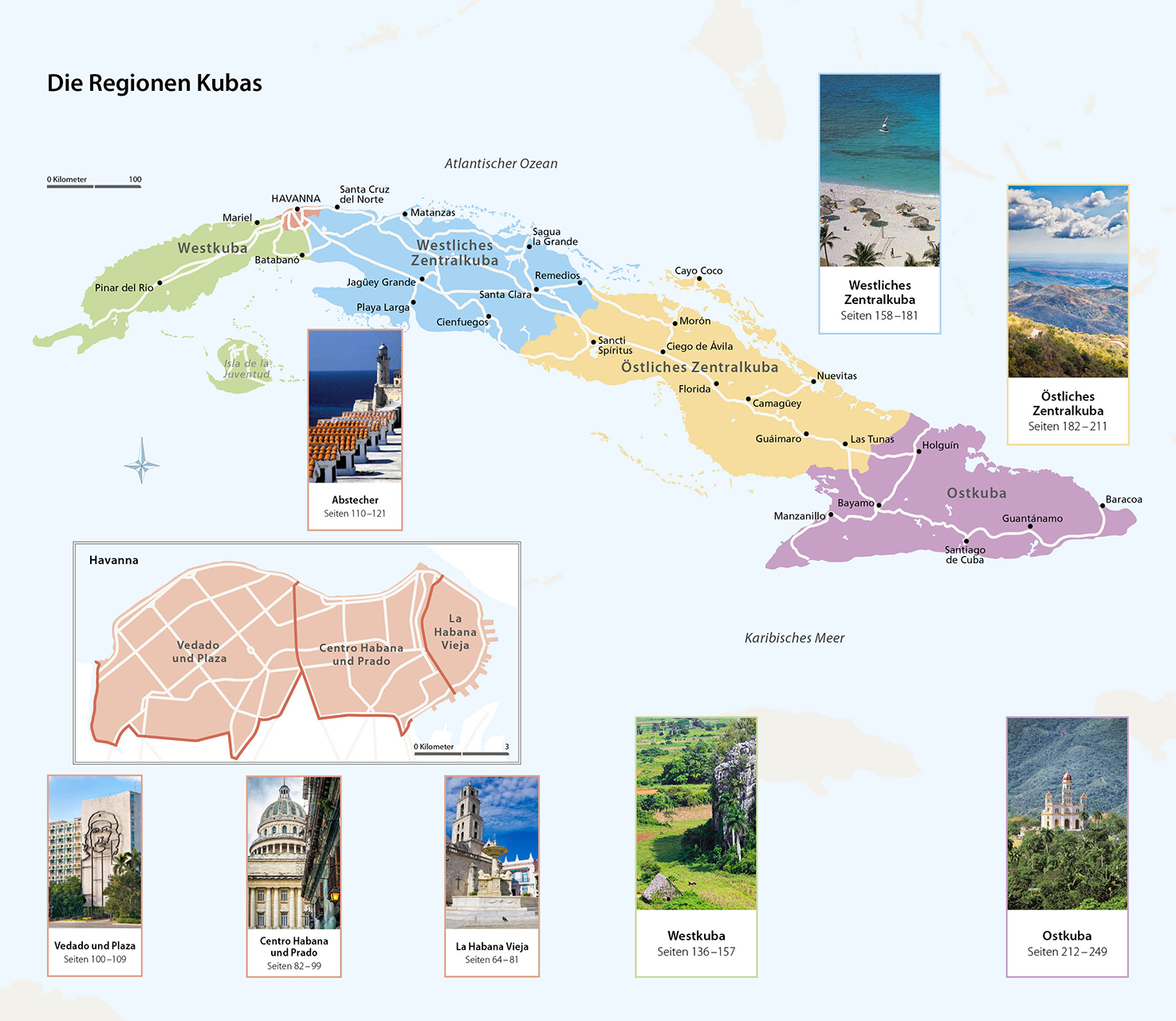Select La Habana Vieja district in inset
The image size is (1176, 1021).
click(455, 632)
